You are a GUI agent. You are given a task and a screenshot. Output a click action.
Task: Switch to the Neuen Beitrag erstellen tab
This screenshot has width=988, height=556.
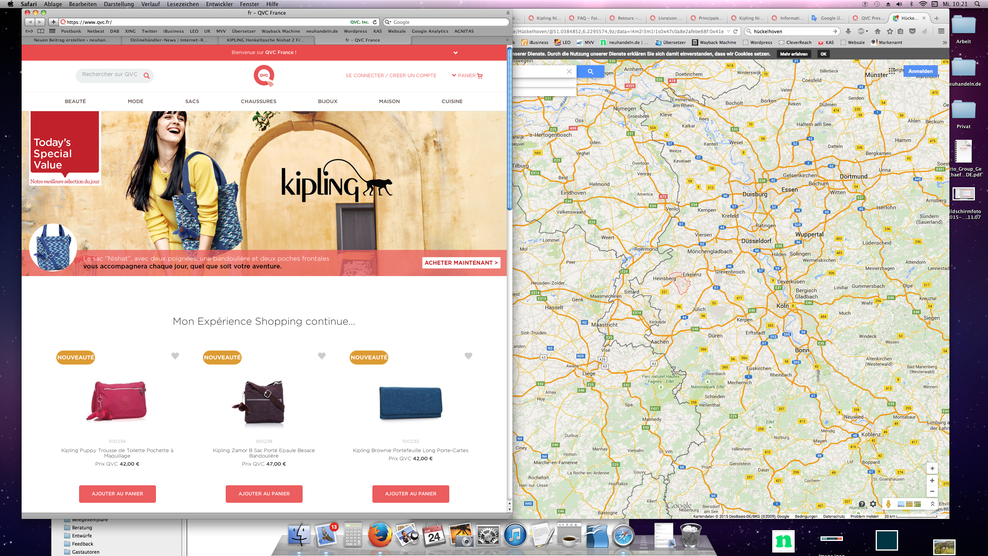pyautogui.click(x=71, y=40)
